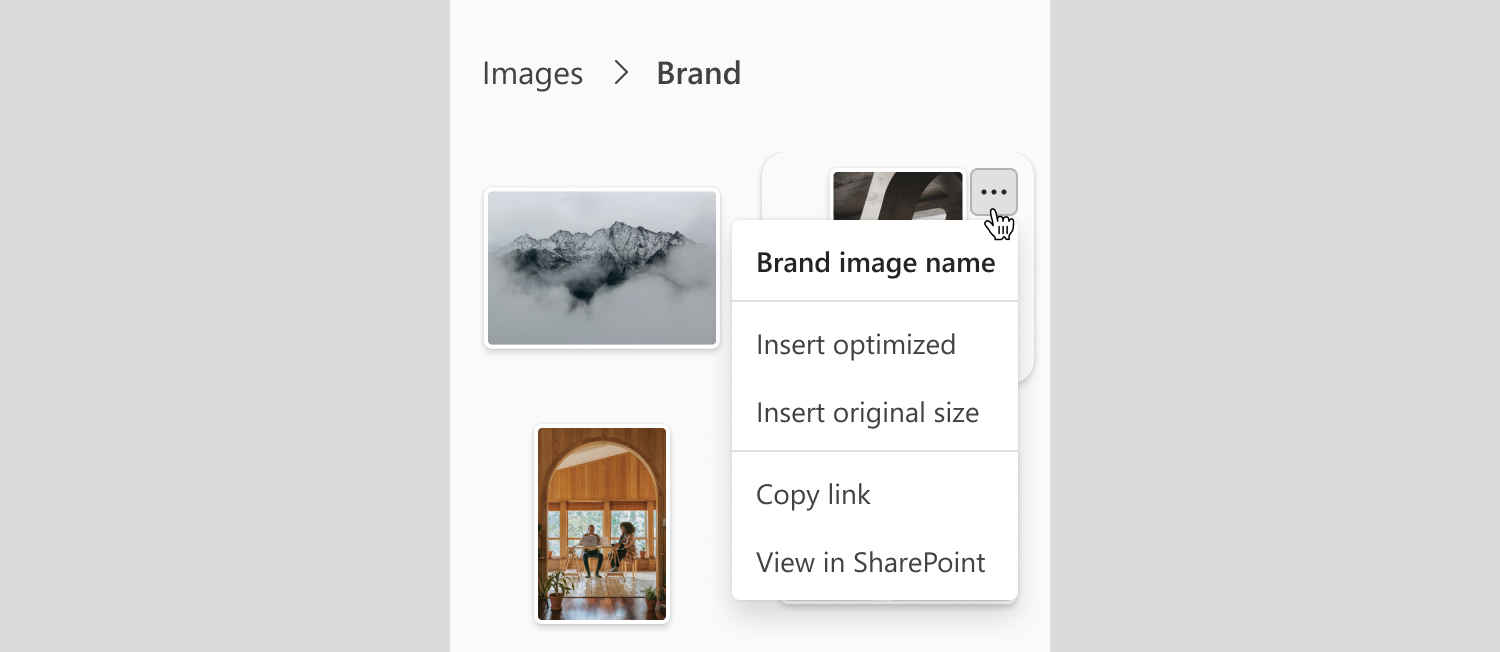
Task: Go back to the Images folder
Action: coord(532,73)
